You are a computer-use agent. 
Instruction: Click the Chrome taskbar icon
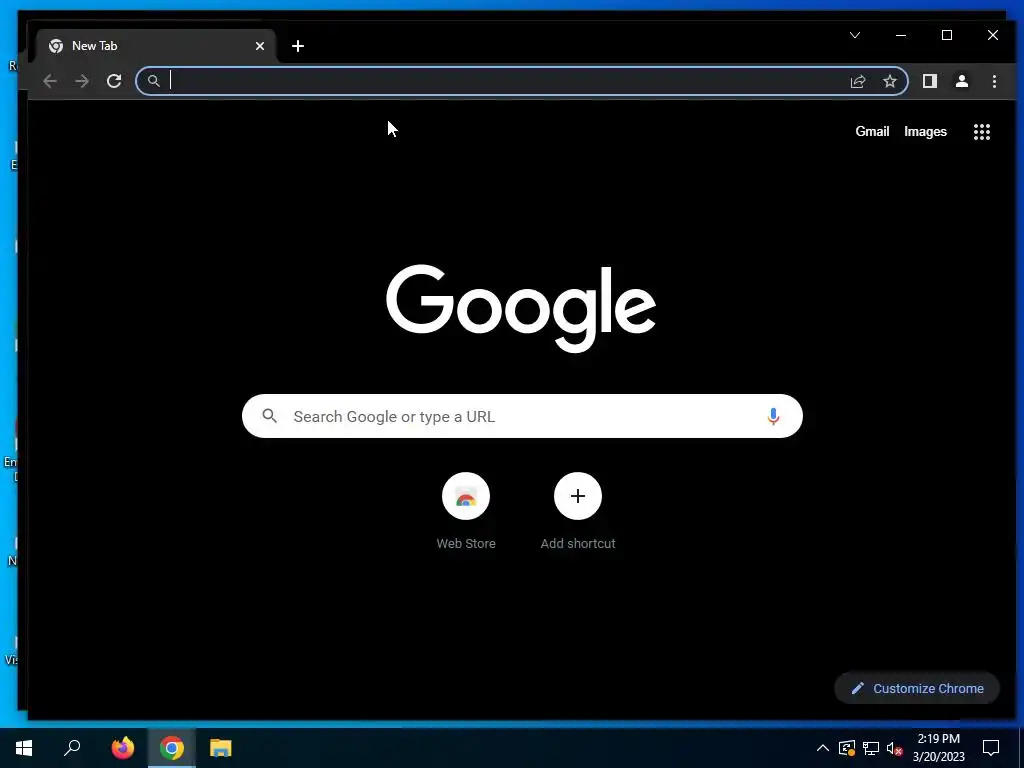point(172,748)
